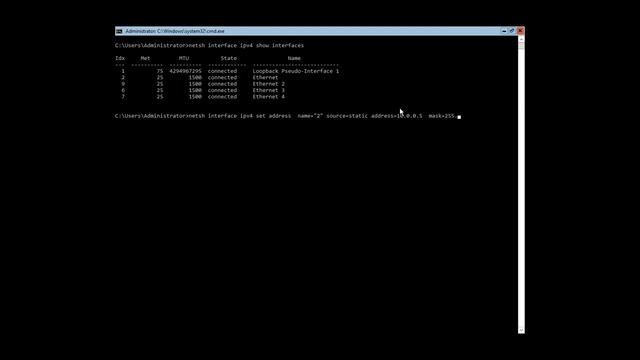Click 'connected' state in Loopback row

pos(222,71)
